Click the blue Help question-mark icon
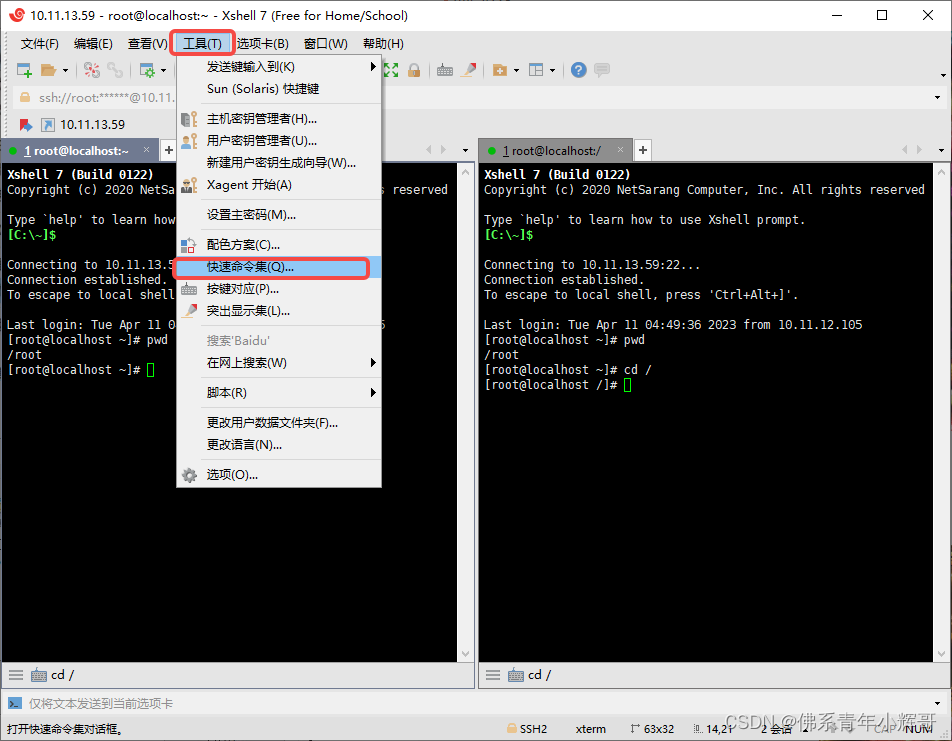952x741 pixels. [x=579, y=70]
